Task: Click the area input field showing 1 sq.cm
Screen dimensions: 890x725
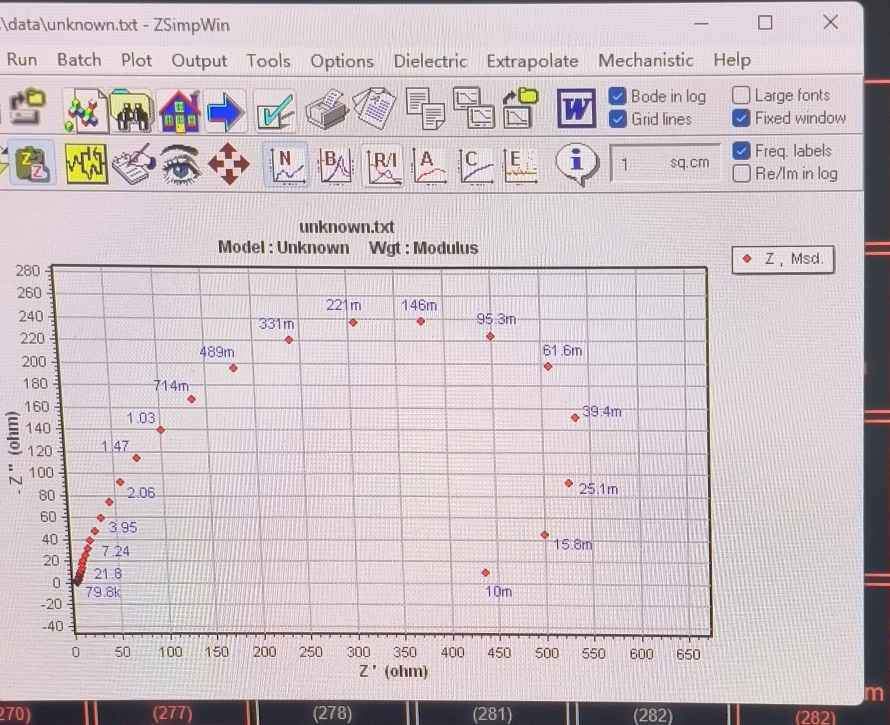Action: pyautogui.click(x=665, y=164)
